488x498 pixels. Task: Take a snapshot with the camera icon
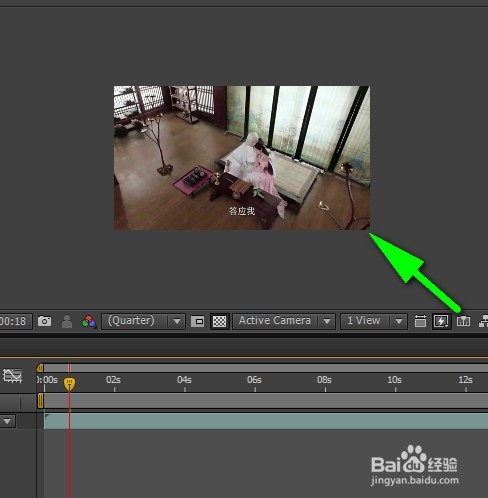44,321
